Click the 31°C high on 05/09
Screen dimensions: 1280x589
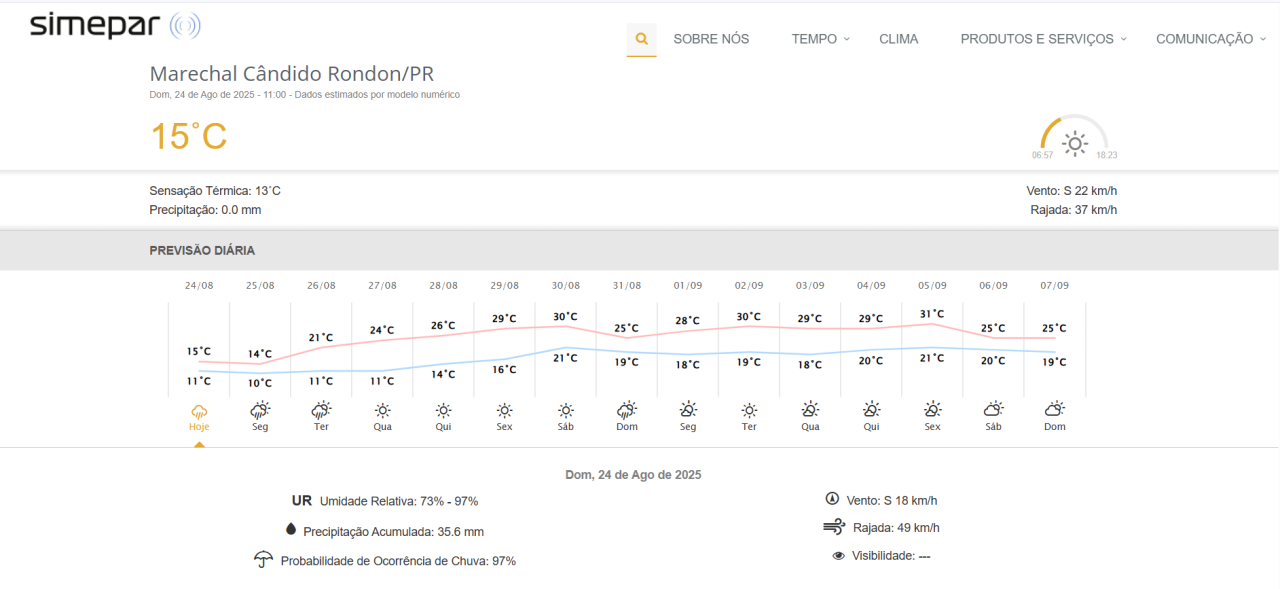(932, 313)
